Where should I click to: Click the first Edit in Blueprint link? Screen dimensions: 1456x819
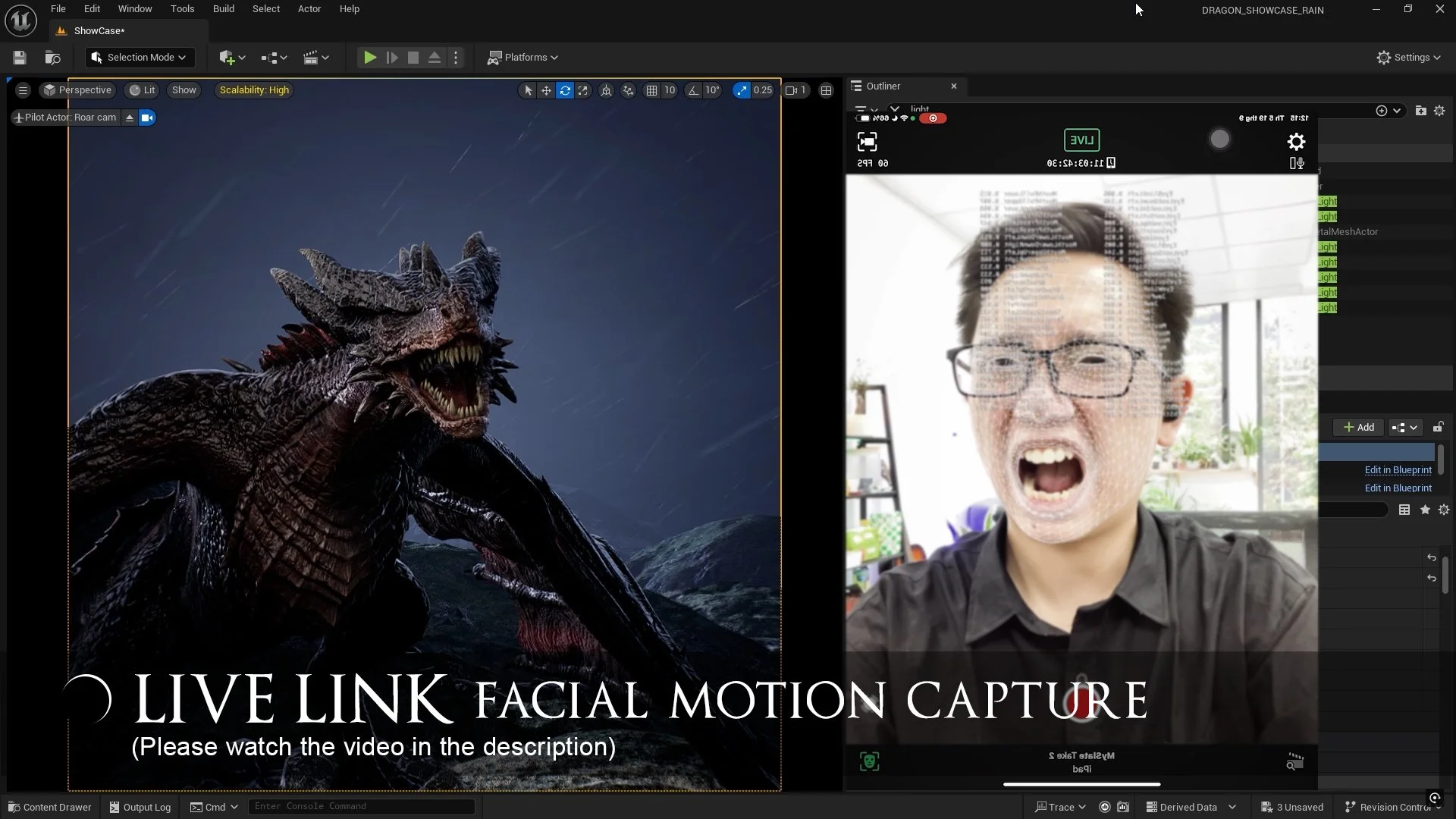(x=1397, y=469)
